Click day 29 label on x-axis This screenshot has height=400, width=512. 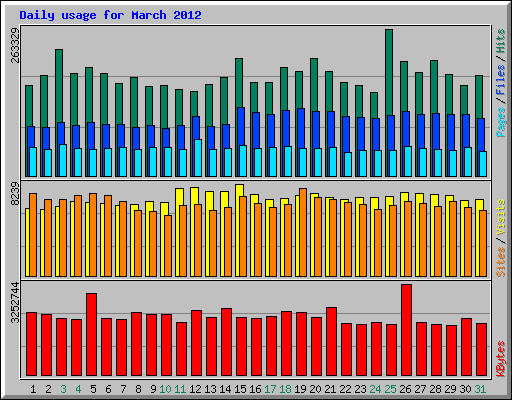(450, 389)
